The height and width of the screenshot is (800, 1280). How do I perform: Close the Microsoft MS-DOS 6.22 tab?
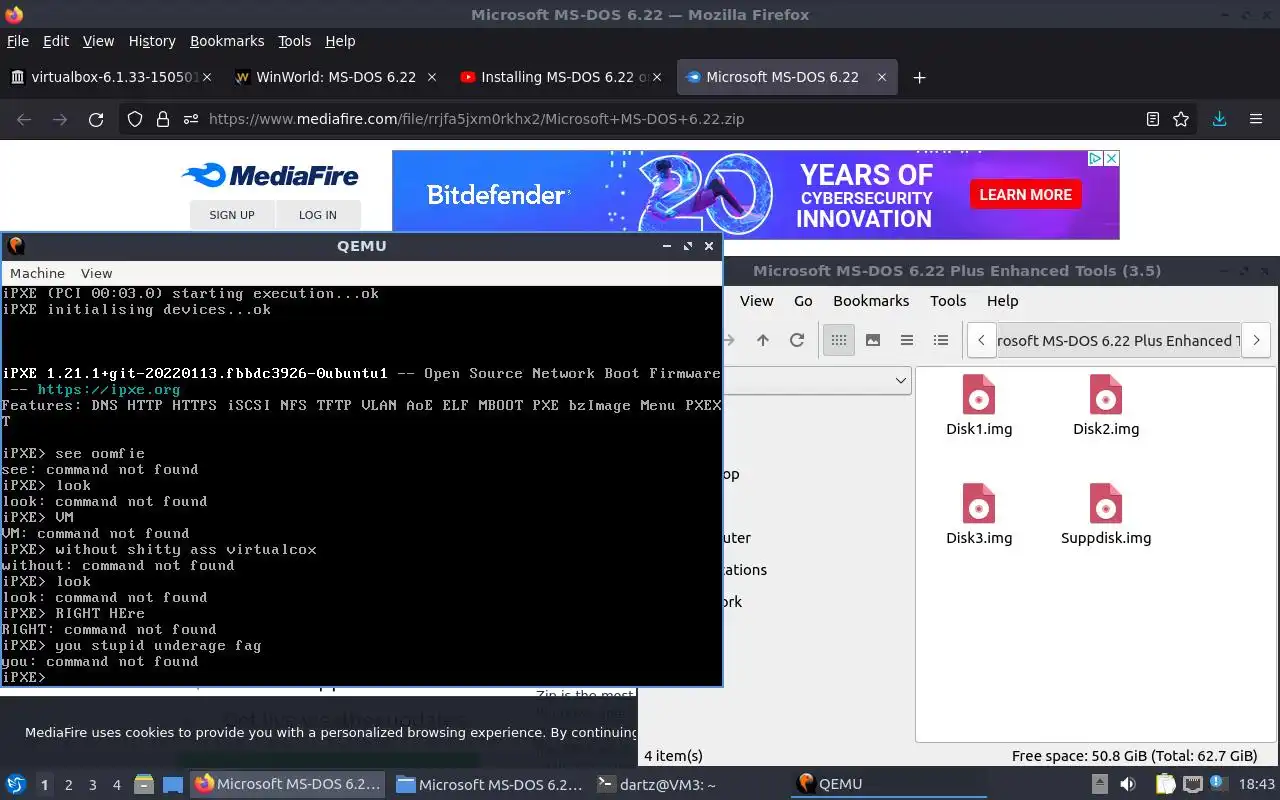(882, 77)
